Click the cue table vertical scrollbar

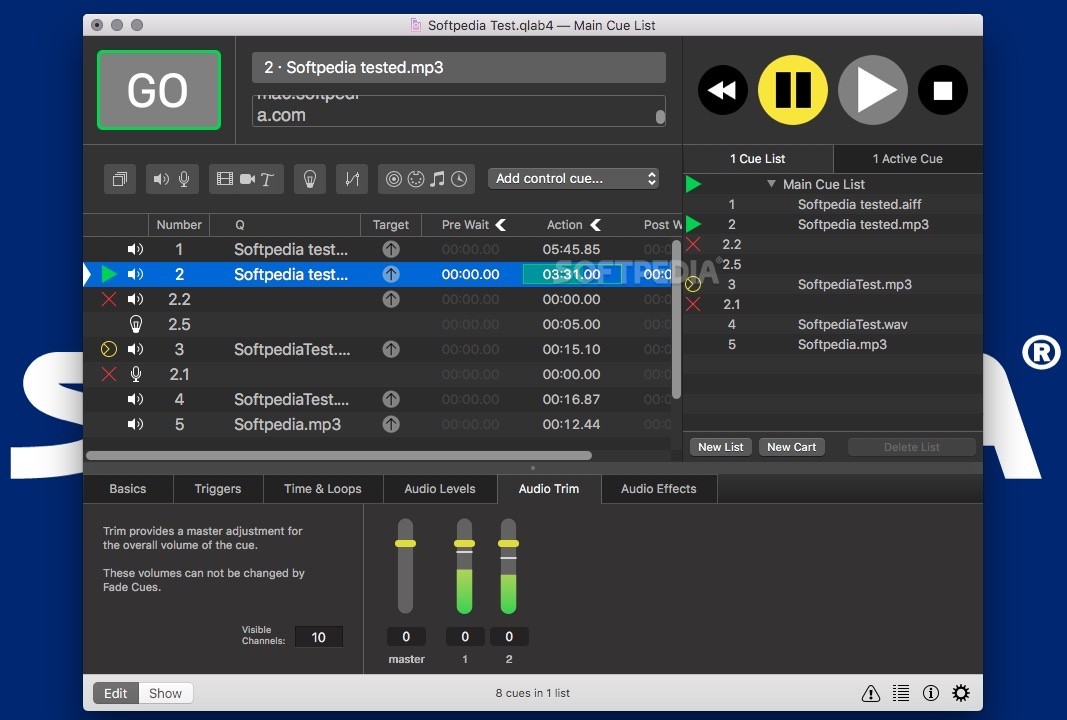(x=676, y=319)
